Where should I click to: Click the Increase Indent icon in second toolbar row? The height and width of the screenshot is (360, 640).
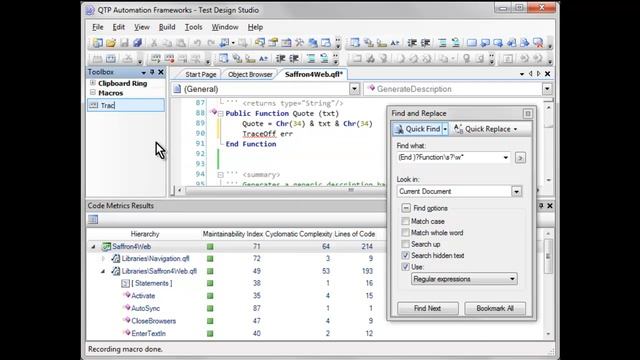[294, 59]
